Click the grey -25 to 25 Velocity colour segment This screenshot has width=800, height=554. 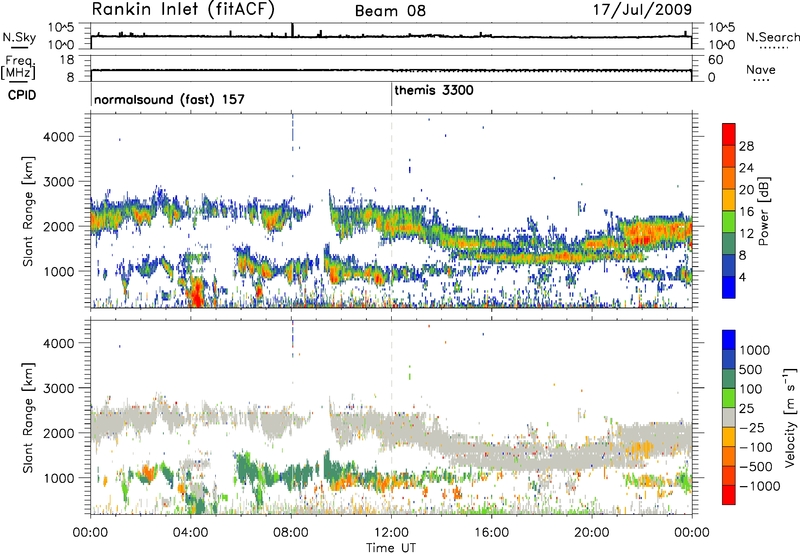(729, 417)
